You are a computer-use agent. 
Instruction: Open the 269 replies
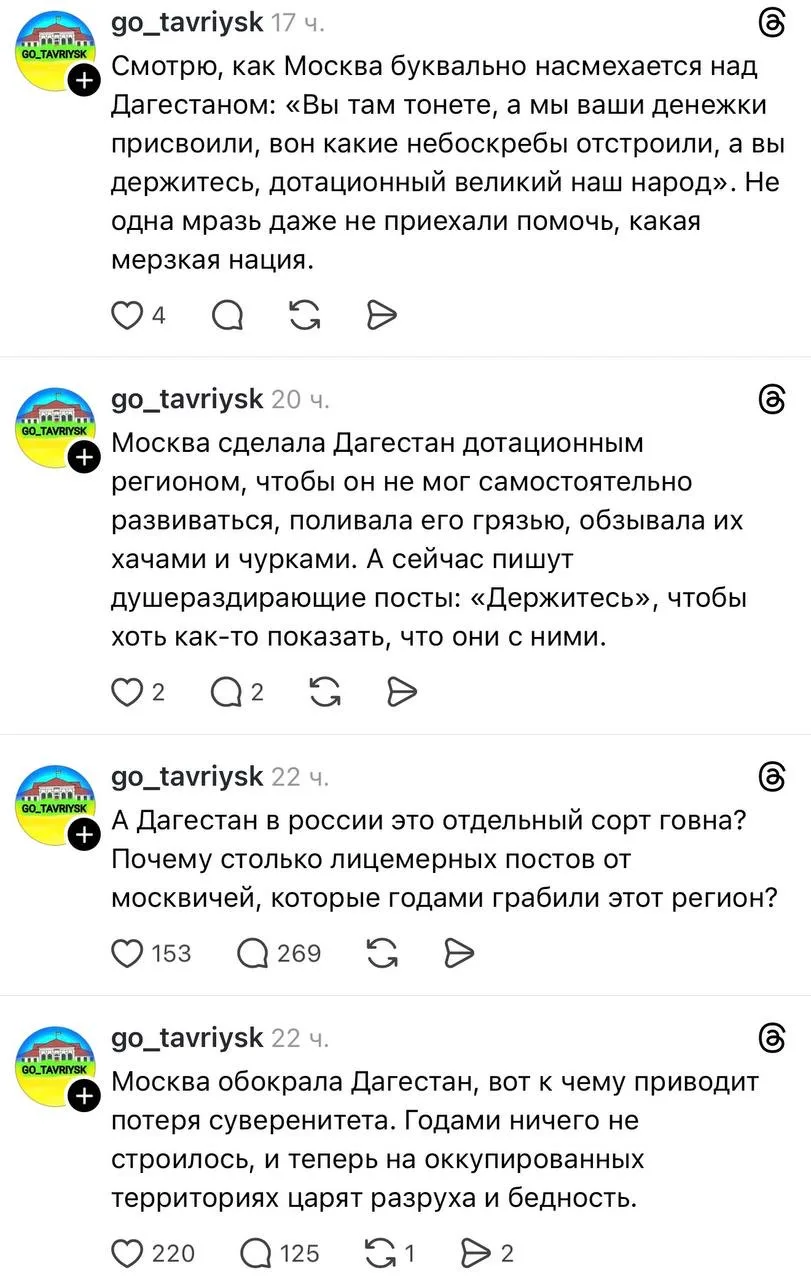pos(254,953)
